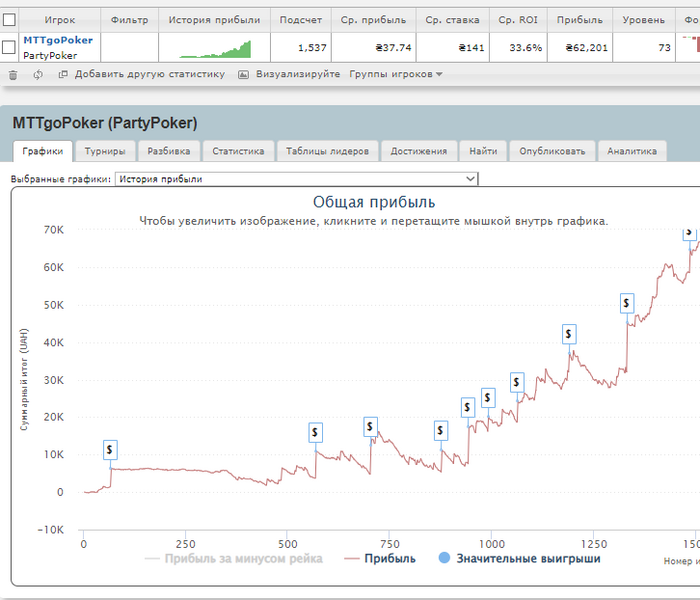
Task: Open the Таблицы лидеров tab
Action: tap(327, 151)
